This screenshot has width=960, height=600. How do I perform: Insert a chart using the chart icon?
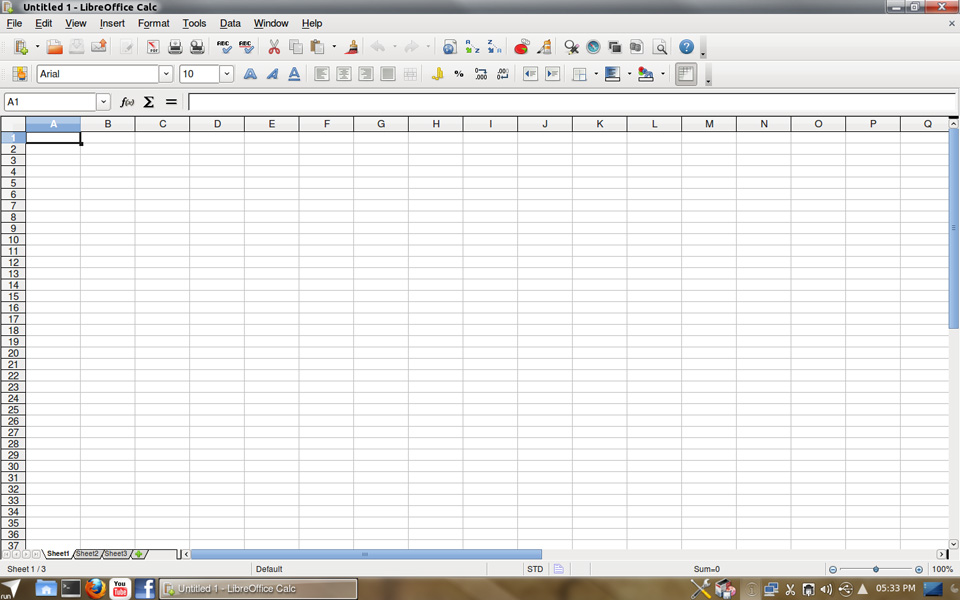(x=521, y=47)
